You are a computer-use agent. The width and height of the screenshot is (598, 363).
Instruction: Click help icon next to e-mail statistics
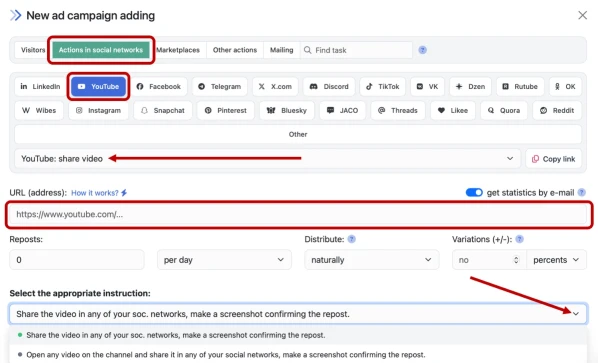(582, 193)
